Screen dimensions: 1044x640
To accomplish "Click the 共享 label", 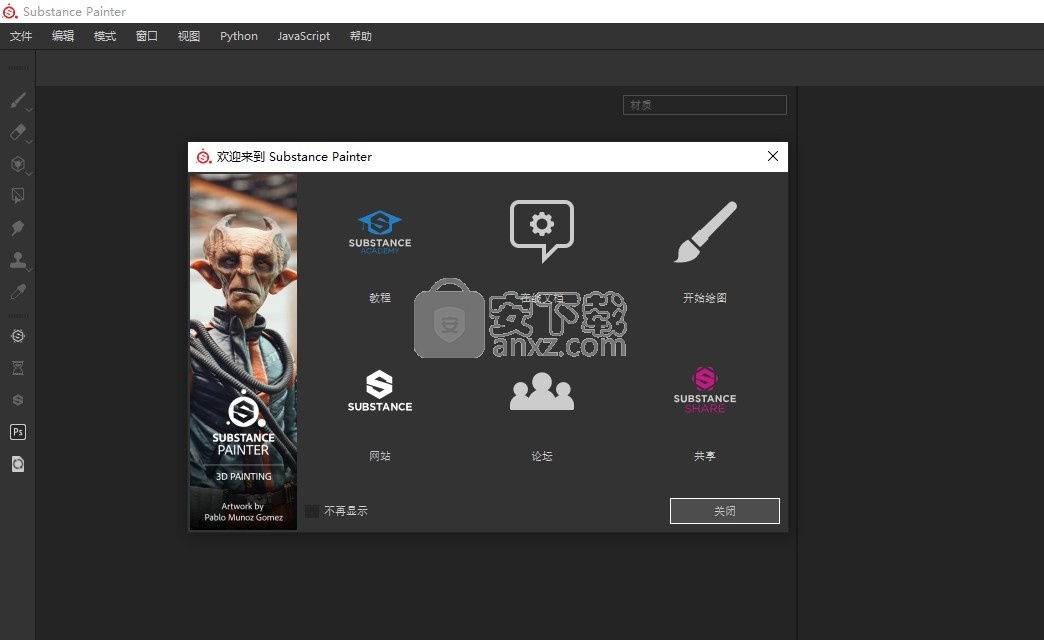I will click(705, 456).
